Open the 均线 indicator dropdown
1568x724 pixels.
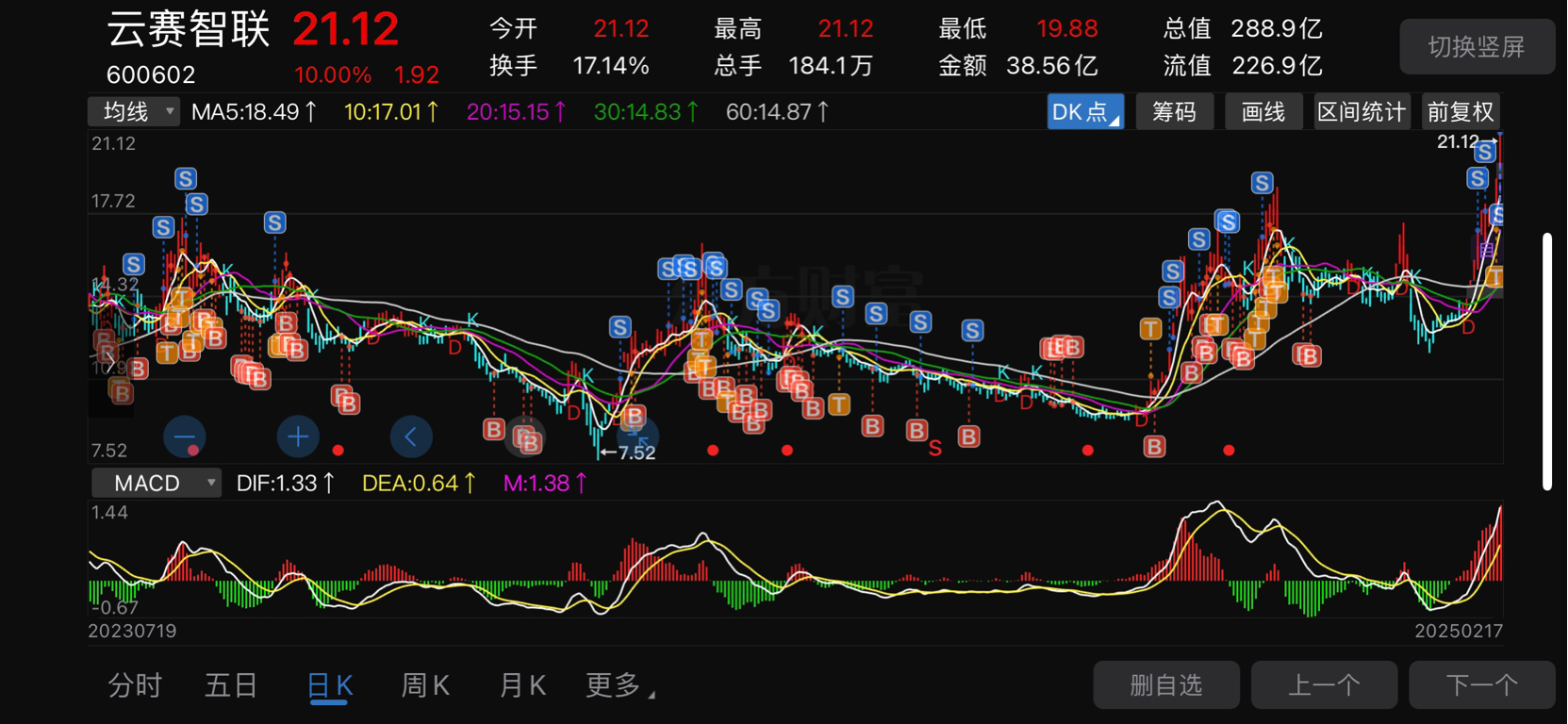[133, 112]
